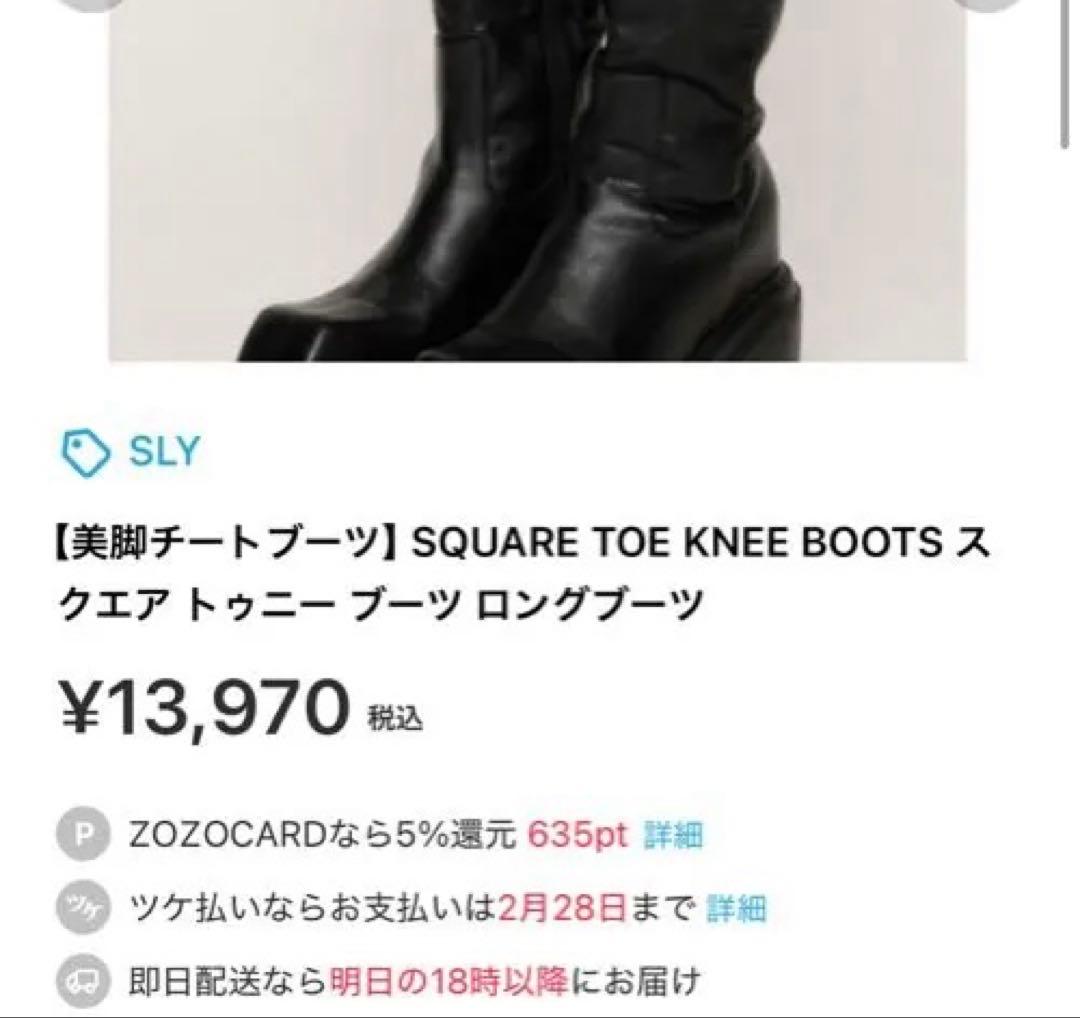This screenshot has width=1080, height=1018.
Task: Tap the black boots product image
Action: [x=538, y=180]
